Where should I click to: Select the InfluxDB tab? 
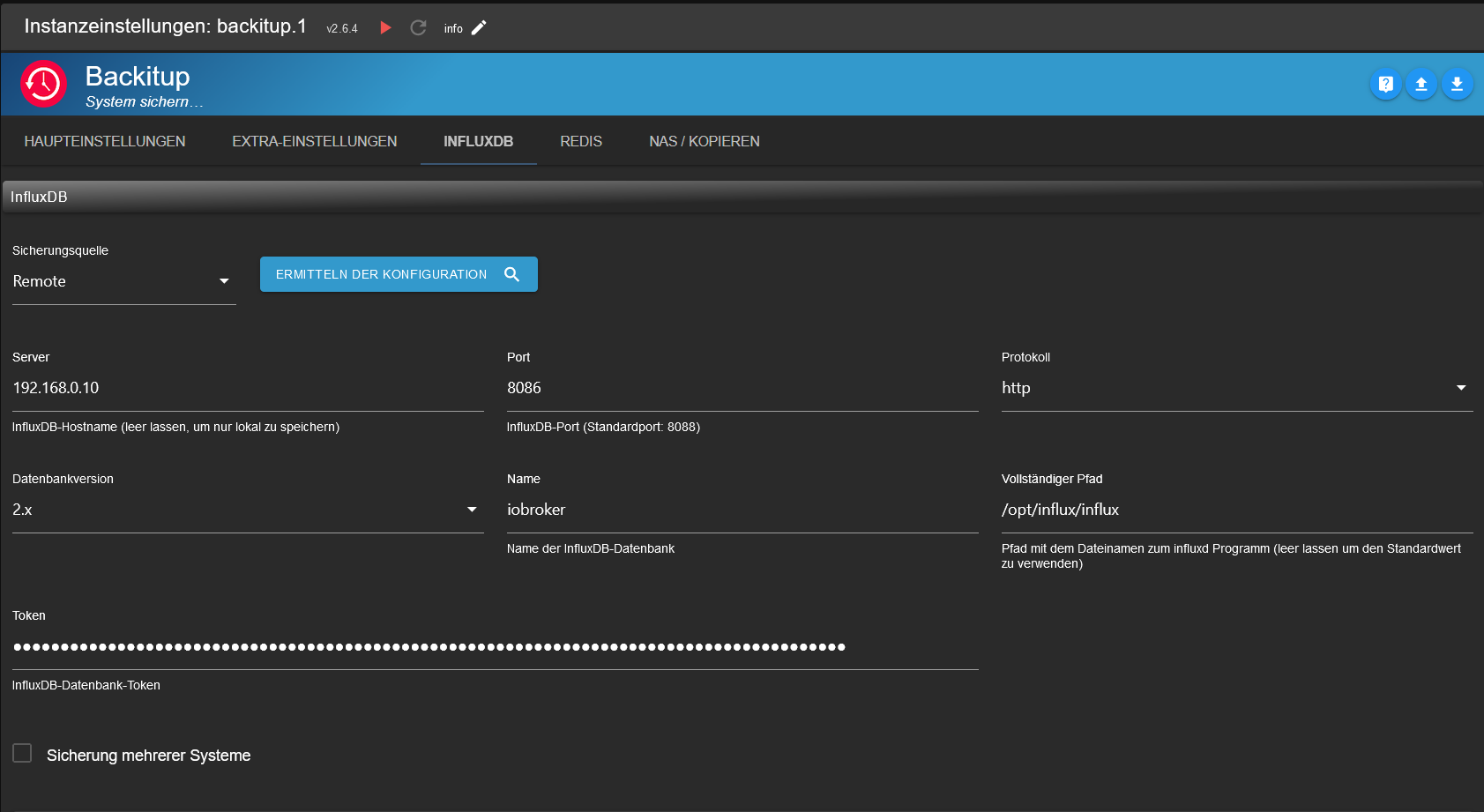point(479,141)
